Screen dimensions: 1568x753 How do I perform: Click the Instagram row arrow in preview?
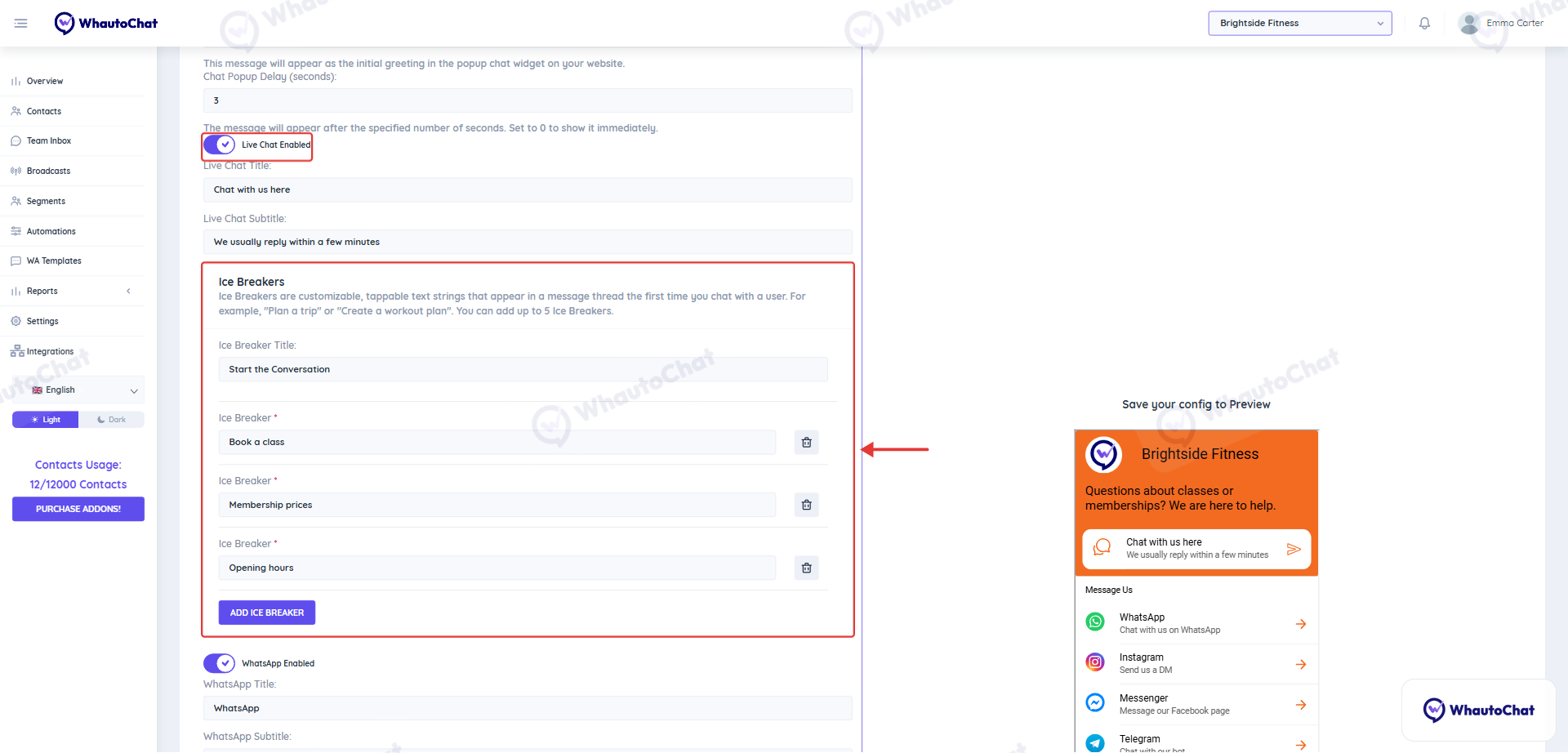click(x=1301, y=664)
